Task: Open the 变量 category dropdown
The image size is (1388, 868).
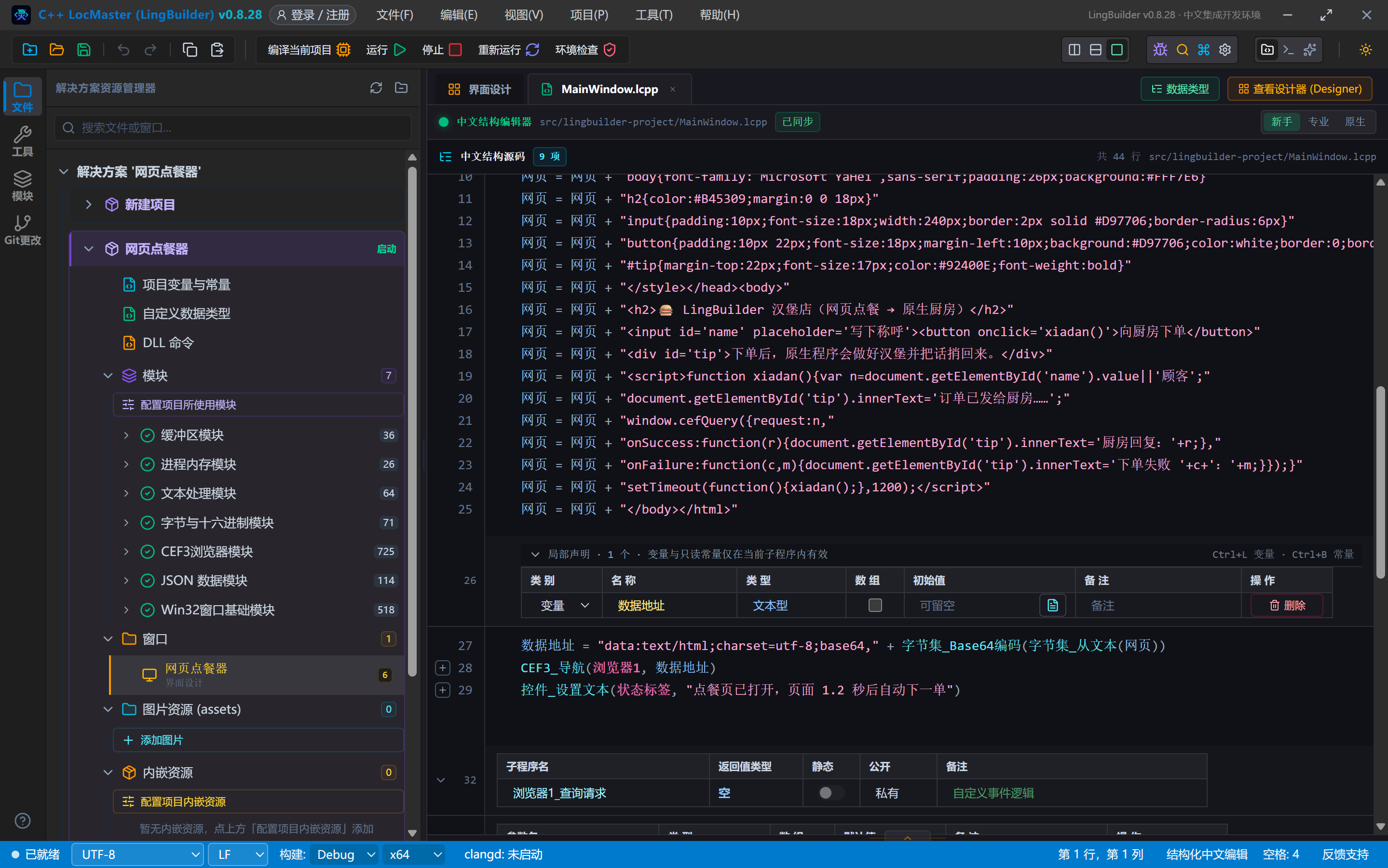Action: coord(562,605)
